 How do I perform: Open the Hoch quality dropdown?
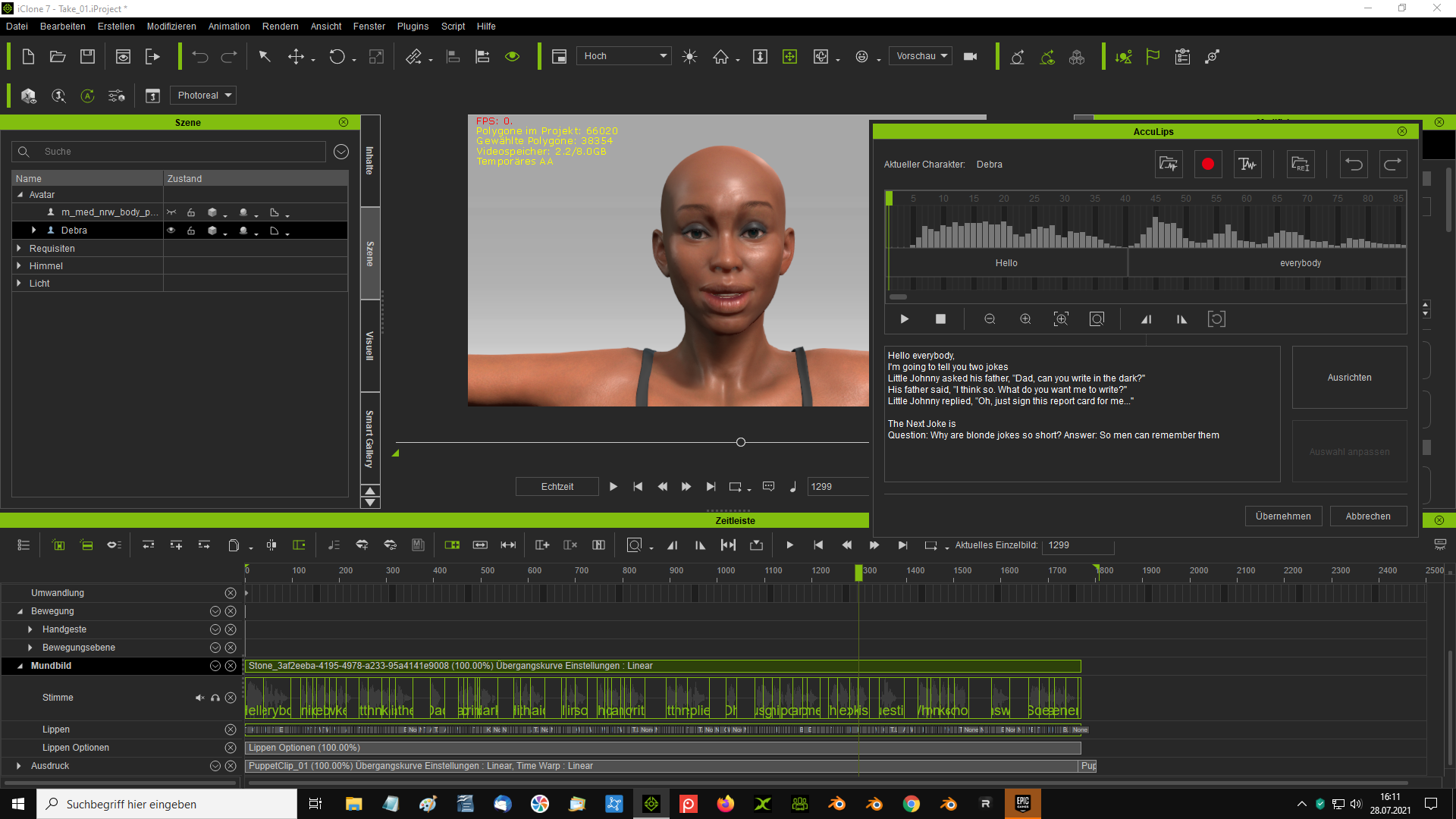coord(624,56)
